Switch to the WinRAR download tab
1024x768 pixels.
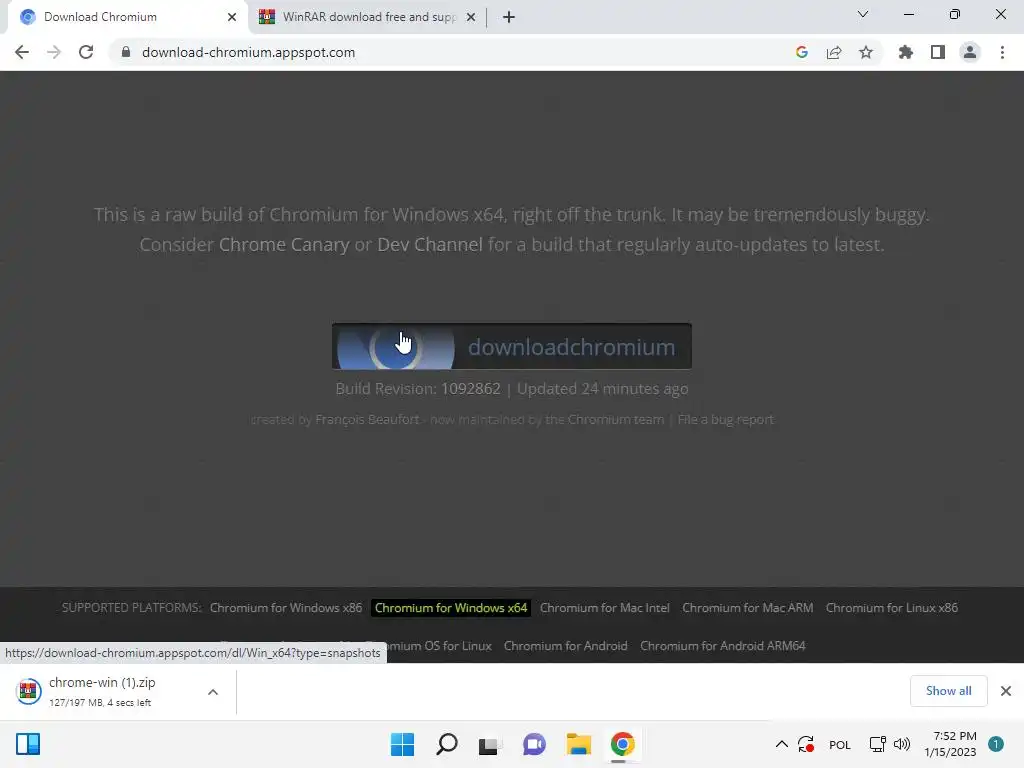click(367, 17)
